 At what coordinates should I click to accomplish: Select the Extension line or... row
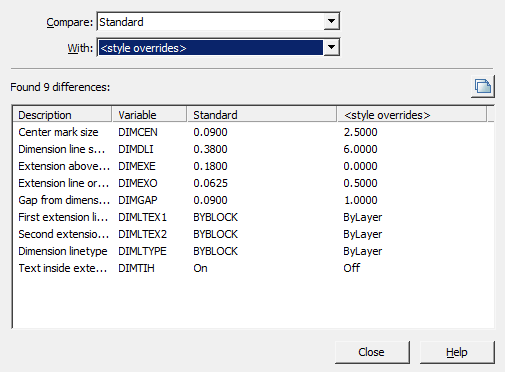tap(253, 183)
